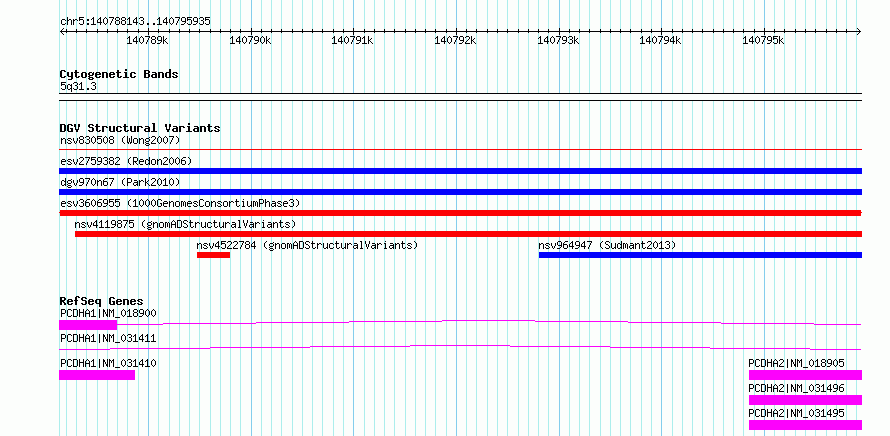Click the DGV Structural Variants track heading
This screenshot has height=436, width=890.
coord(140,128)
